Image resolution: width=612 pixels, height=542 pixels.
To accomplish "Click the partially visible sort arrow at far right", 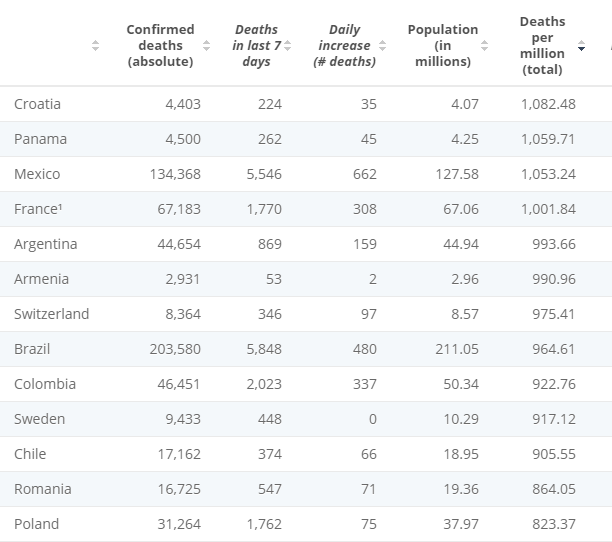I will [609, 47].
